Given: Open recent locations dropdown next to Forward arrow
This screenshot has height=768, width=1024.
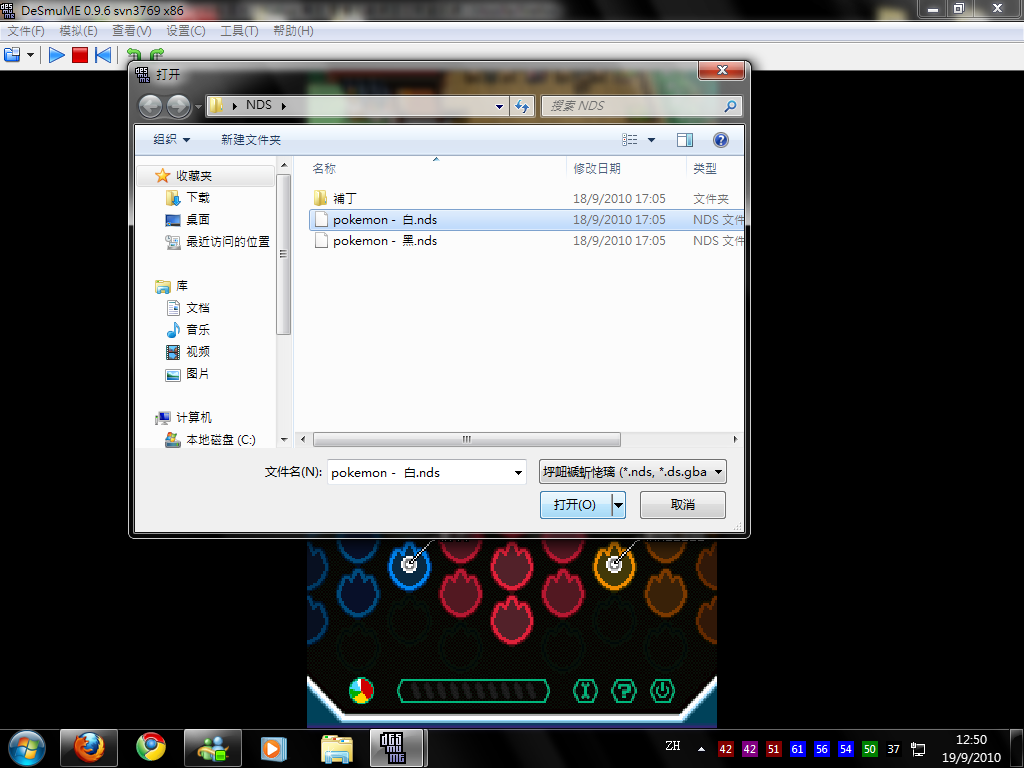Looking at the screenshot, I should 198,106.
